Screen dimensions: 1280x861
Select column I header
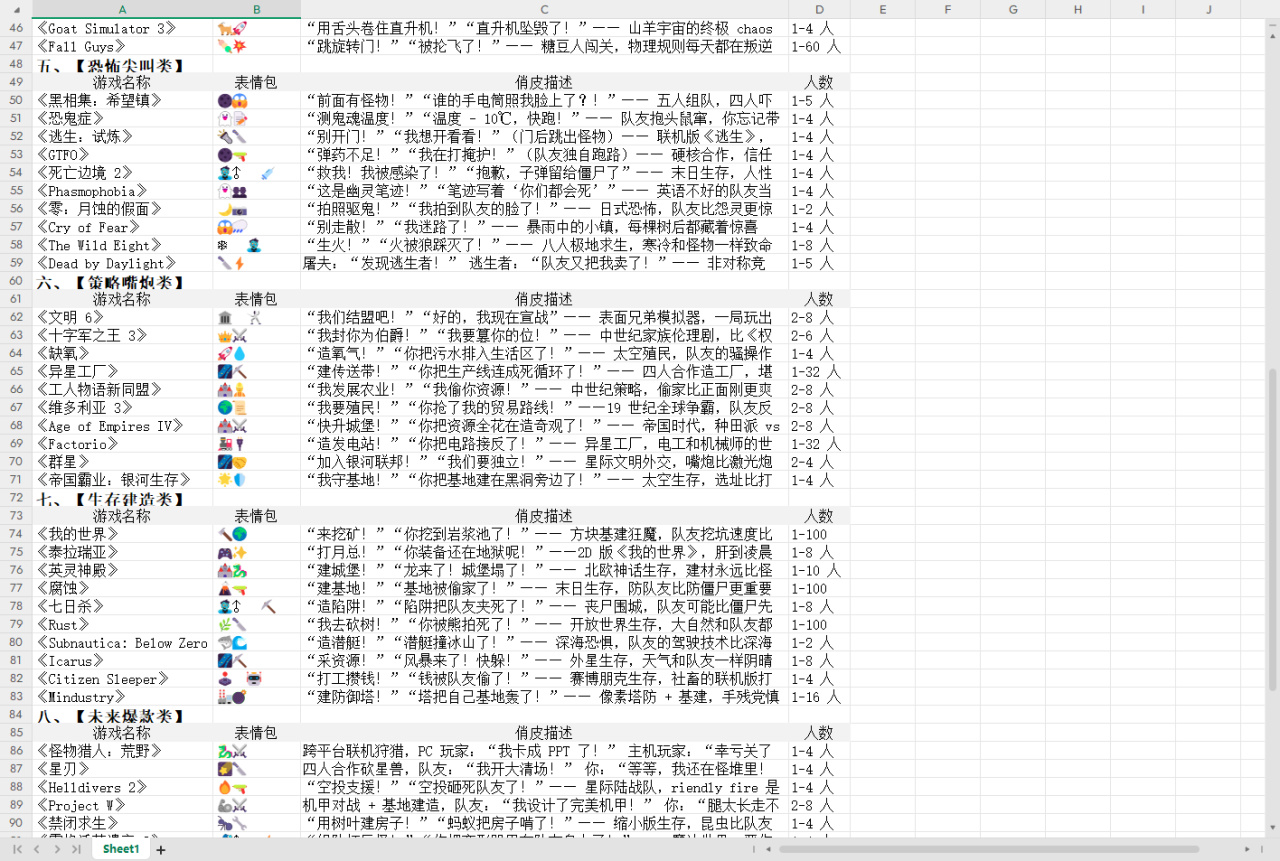(1143, 9)
